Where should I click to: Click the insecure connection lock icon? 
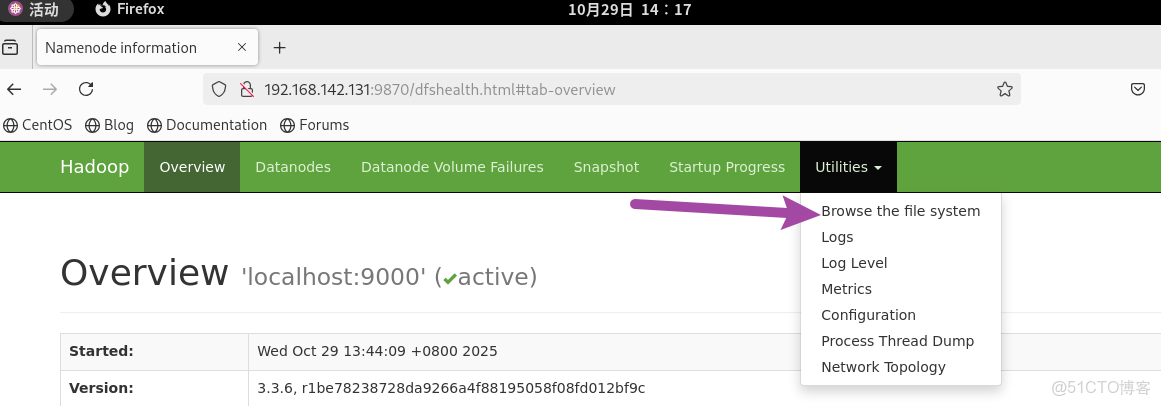[245, 89]
